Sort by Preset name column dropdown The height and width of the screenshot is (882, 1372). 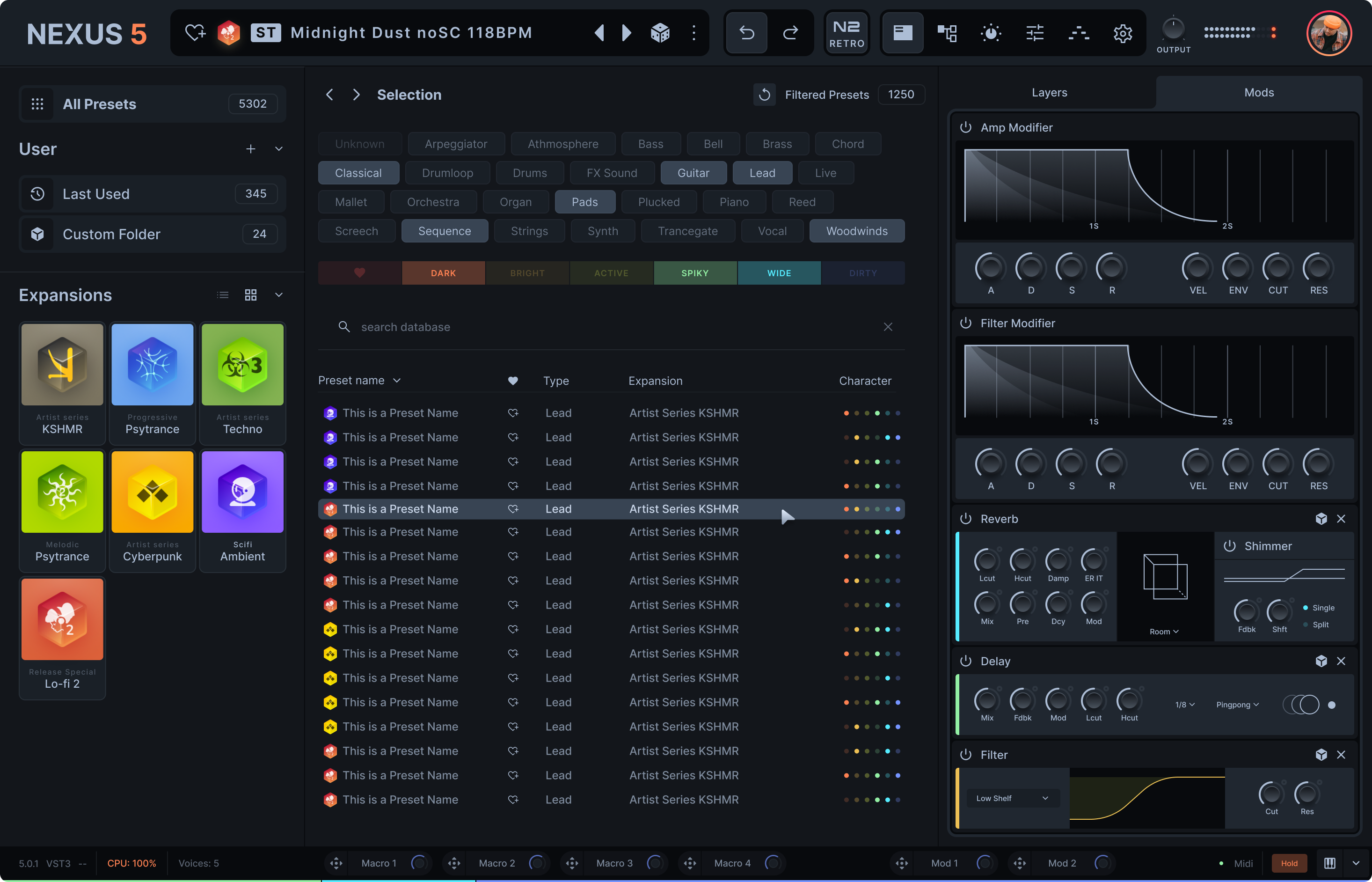(359, 380)
